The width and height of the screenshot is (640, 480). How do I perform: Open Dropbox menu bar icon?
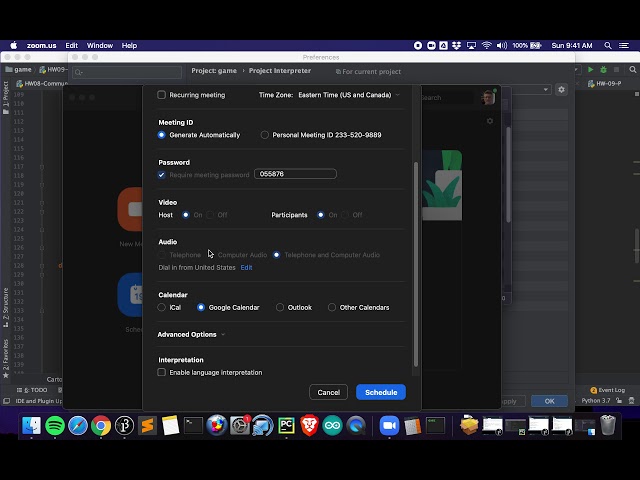tap(456, 45)
